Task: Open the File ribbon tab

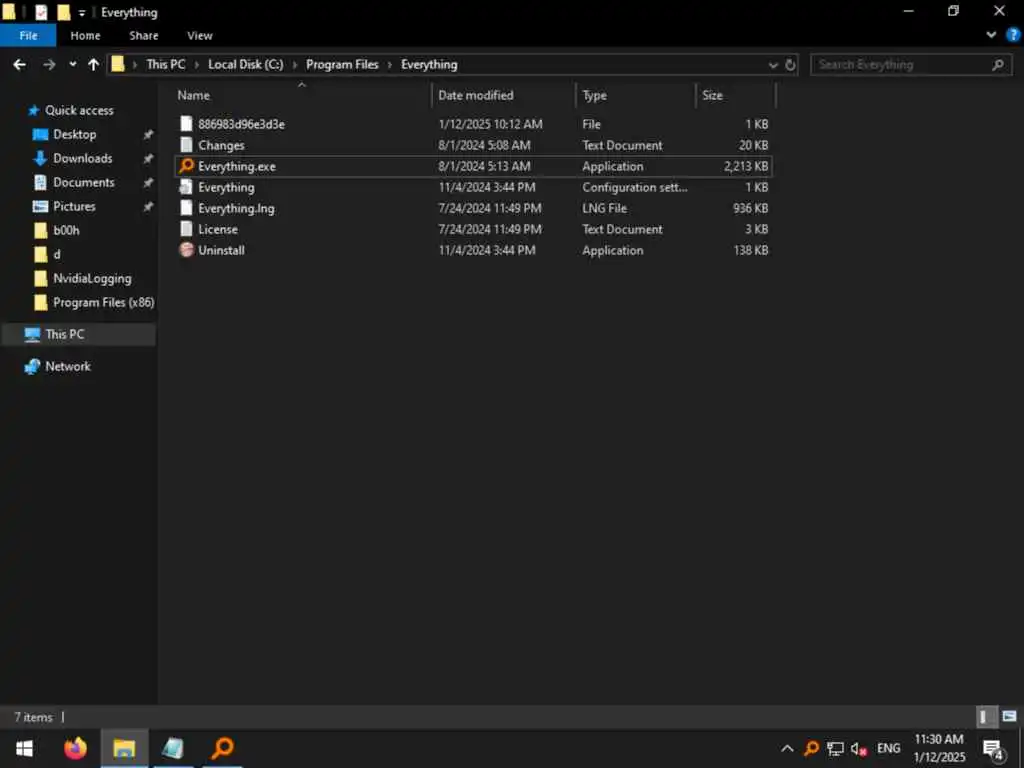Action: pyautogui.click(x=28, y=35)
